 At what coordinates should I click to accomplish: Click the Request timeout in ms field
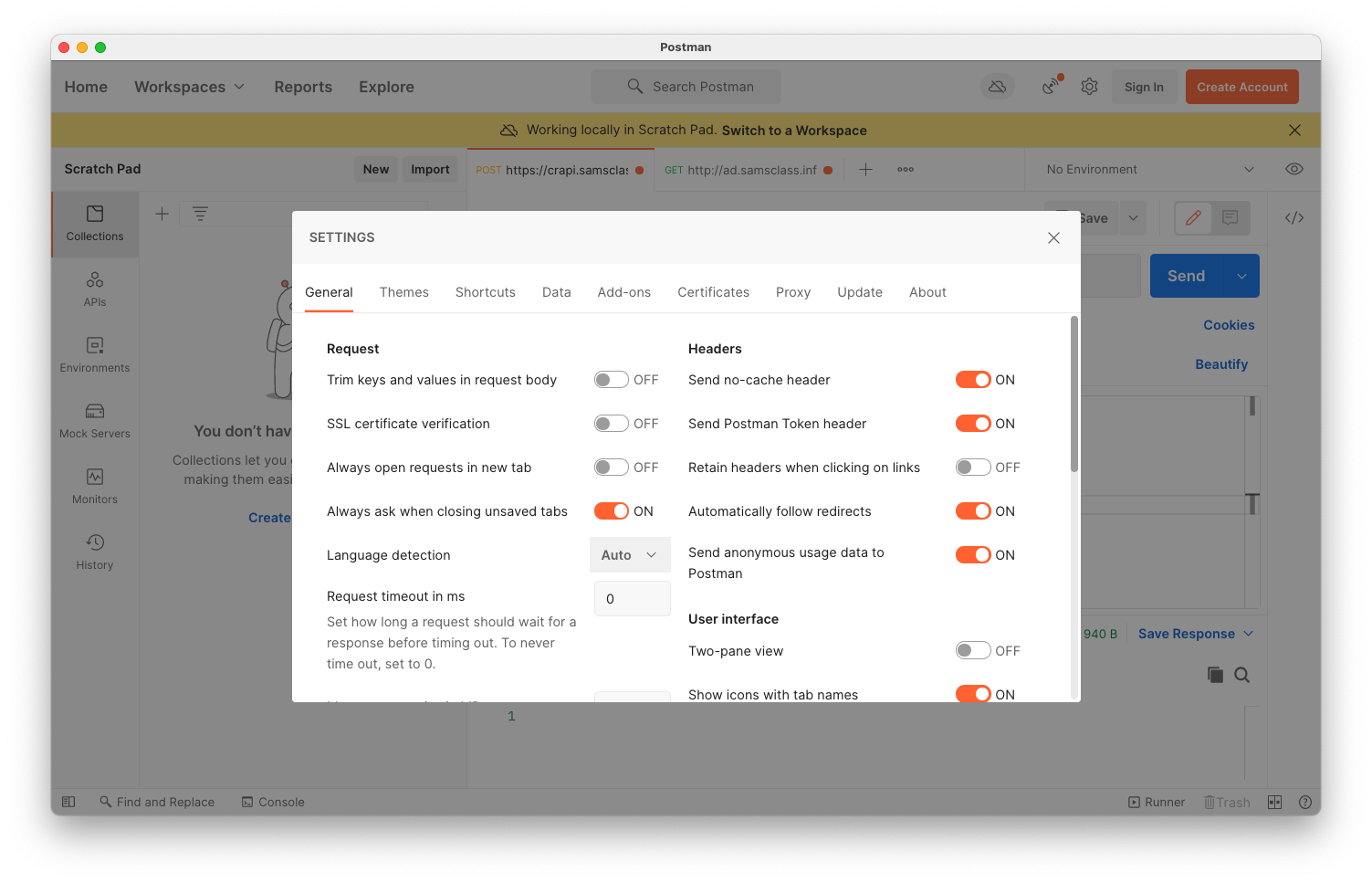coord(632,599)
